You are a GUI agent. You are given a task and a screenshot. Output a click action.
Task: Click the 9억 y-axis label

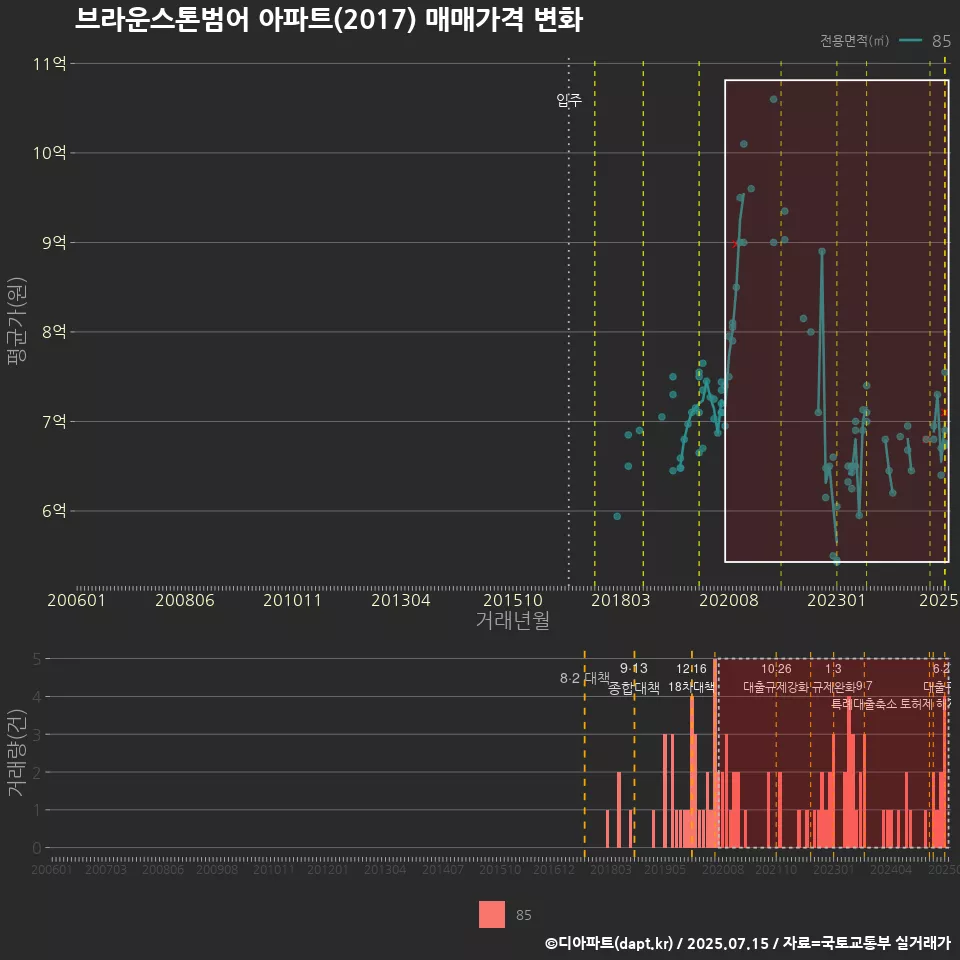(54, 242)
